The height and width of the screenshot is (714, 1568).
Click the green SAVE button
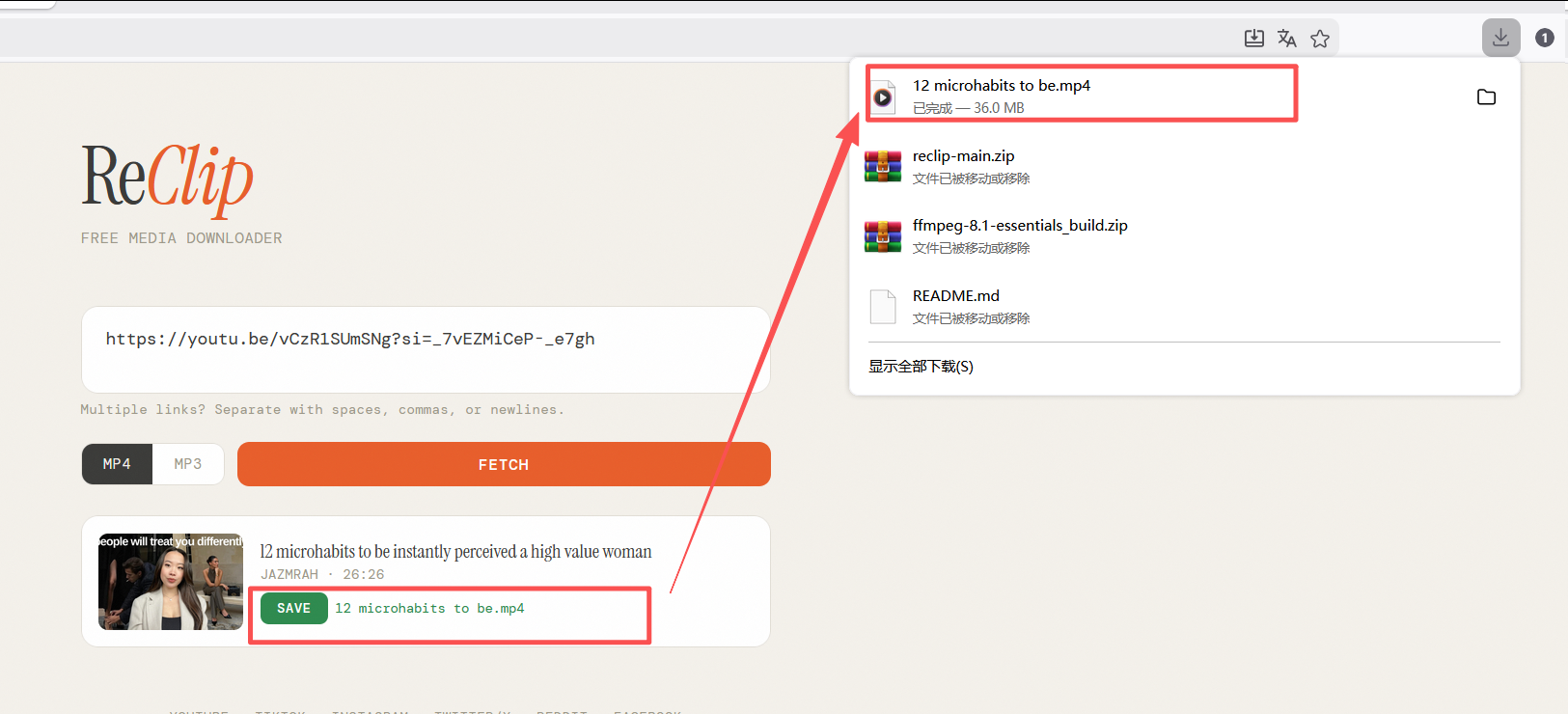(294, 608)
